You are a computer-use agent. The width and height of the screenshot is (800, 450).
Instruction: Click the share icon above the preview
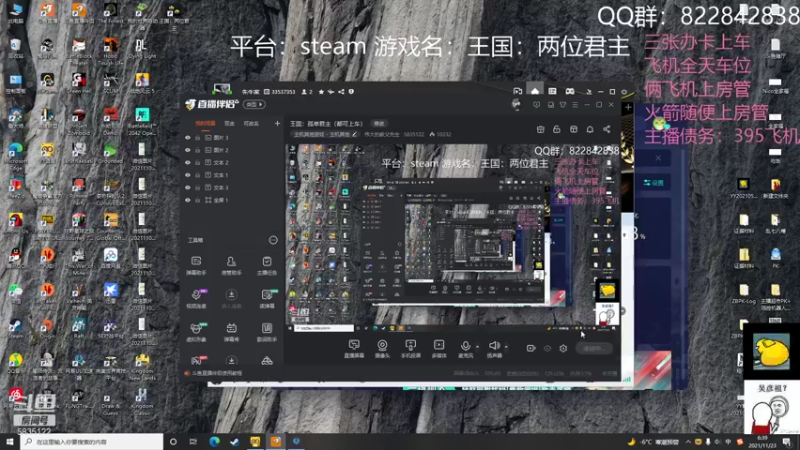click(x=607, y=129)
